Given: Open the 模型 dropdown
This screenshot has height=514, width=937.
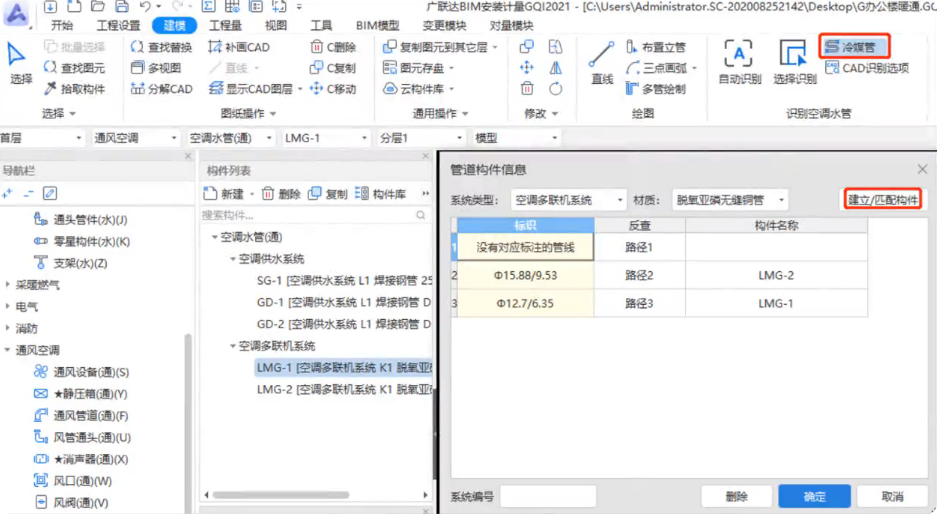Looking at the screenshot, I should click(x=516, y=138).
